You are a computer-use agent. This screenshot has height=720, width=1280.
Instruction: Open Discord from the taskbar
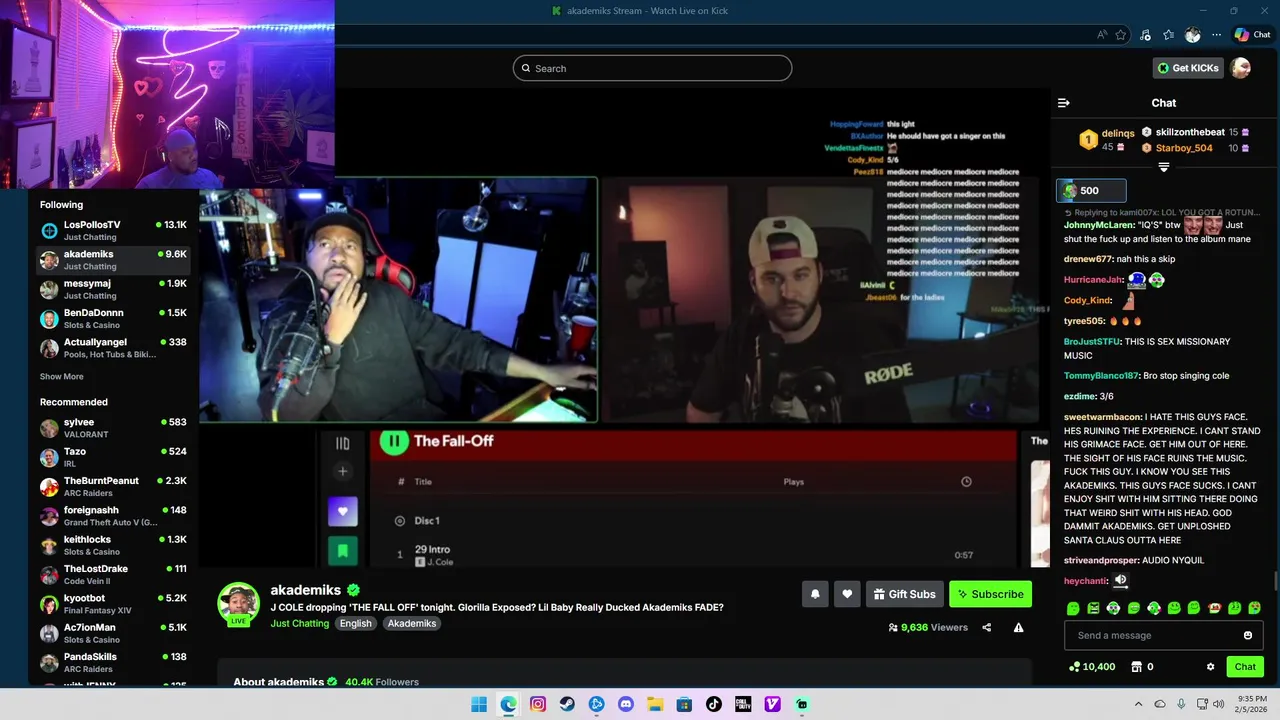click(x=626, y=704)
